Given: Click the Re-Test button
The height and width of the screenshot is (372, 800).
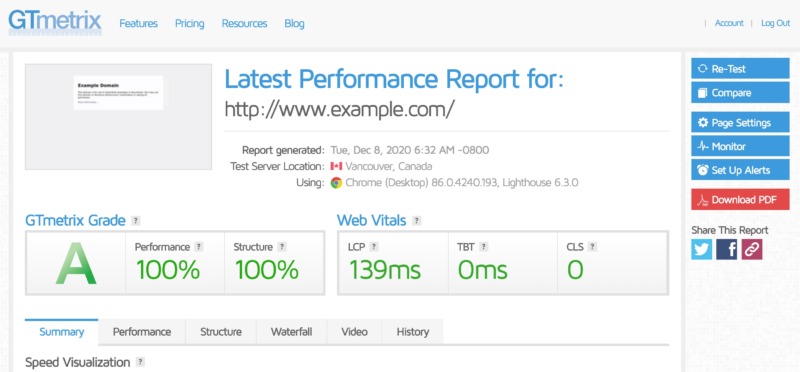Looking at the screenshot, I should click(x=740, y=68).
